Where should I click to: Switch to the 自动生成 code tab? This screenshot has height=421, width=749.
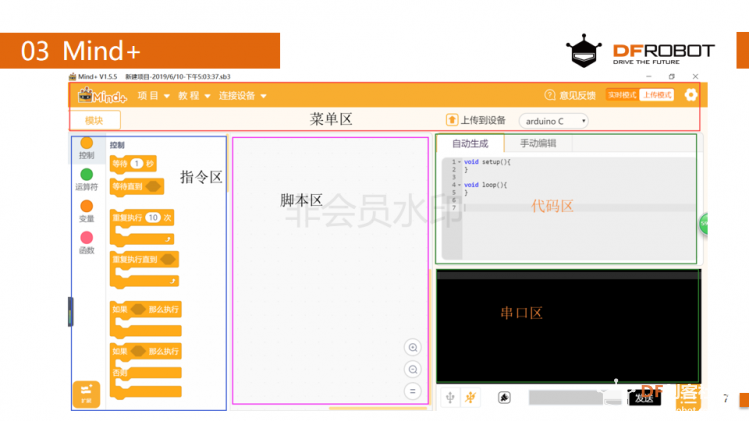point(470,143)
